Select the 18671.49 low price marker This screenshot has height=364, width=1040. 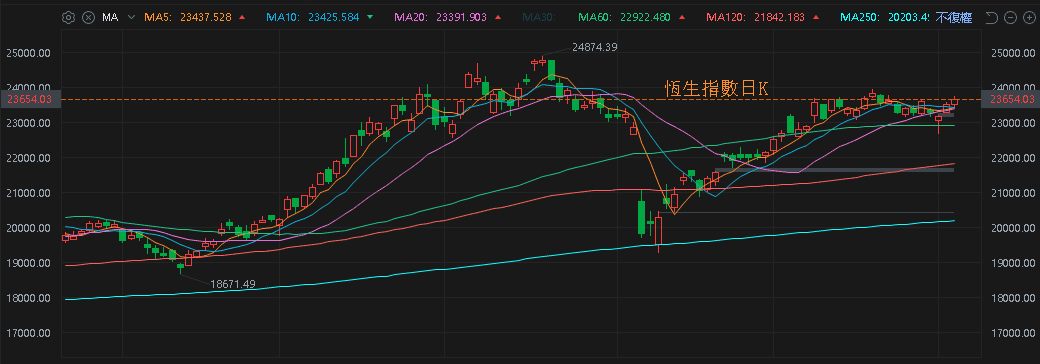[x=233, y=284]
